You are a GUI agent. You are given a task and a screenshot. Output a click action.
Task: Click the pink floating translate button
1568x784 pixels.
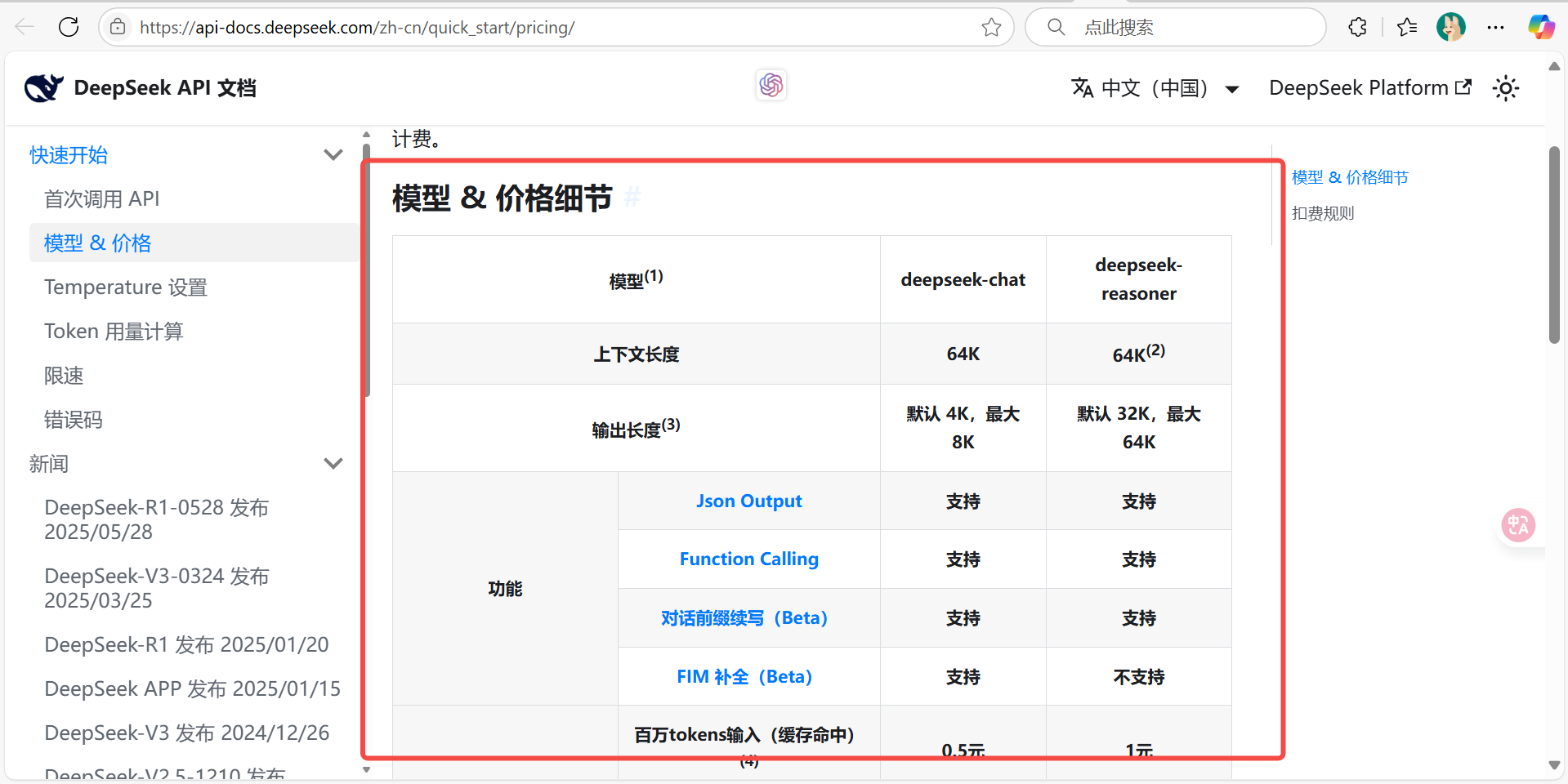coord(1518,525)
